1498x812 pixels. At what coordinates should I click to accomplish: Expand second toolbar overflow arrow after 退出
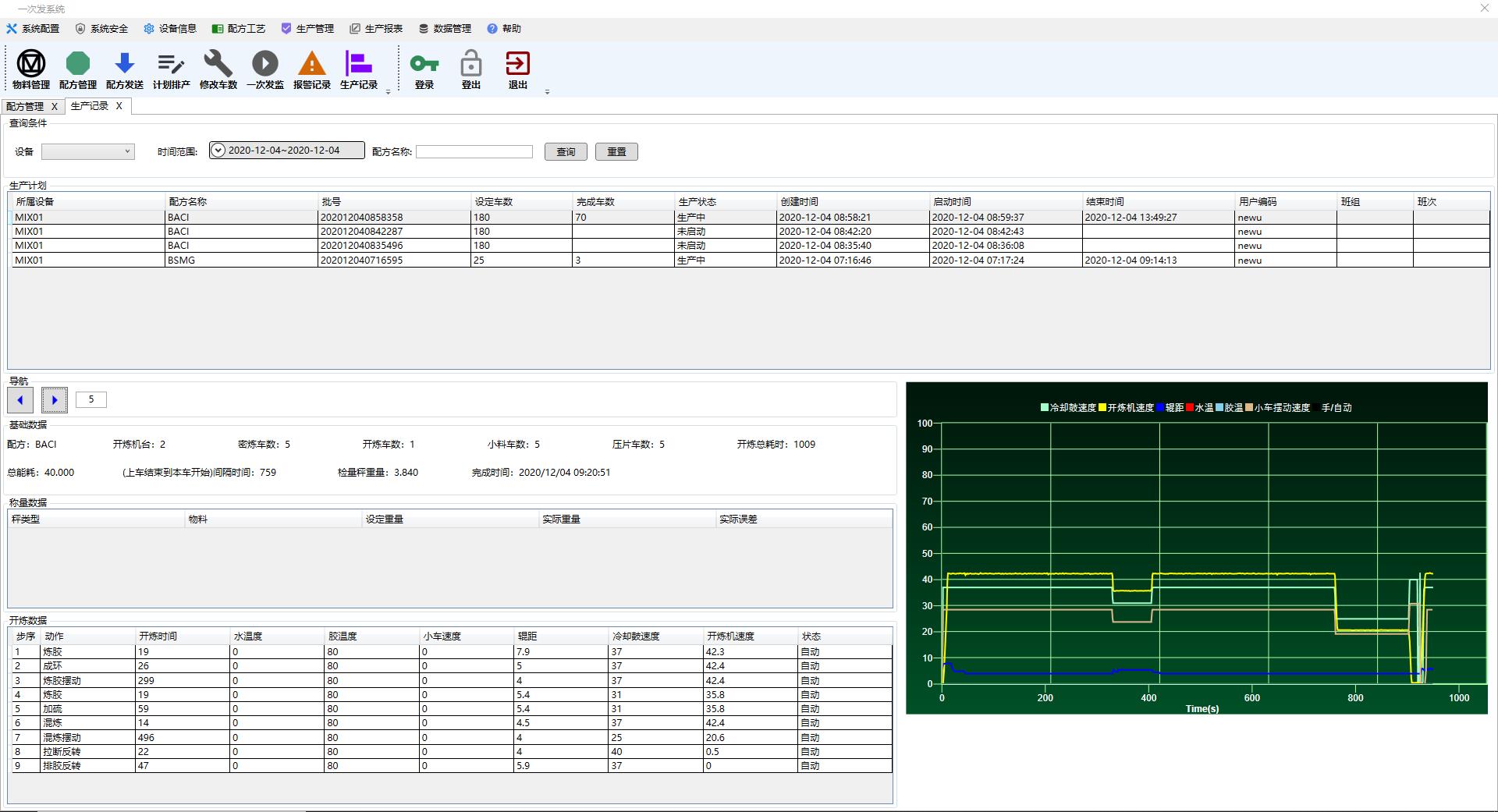click(547, 92)
